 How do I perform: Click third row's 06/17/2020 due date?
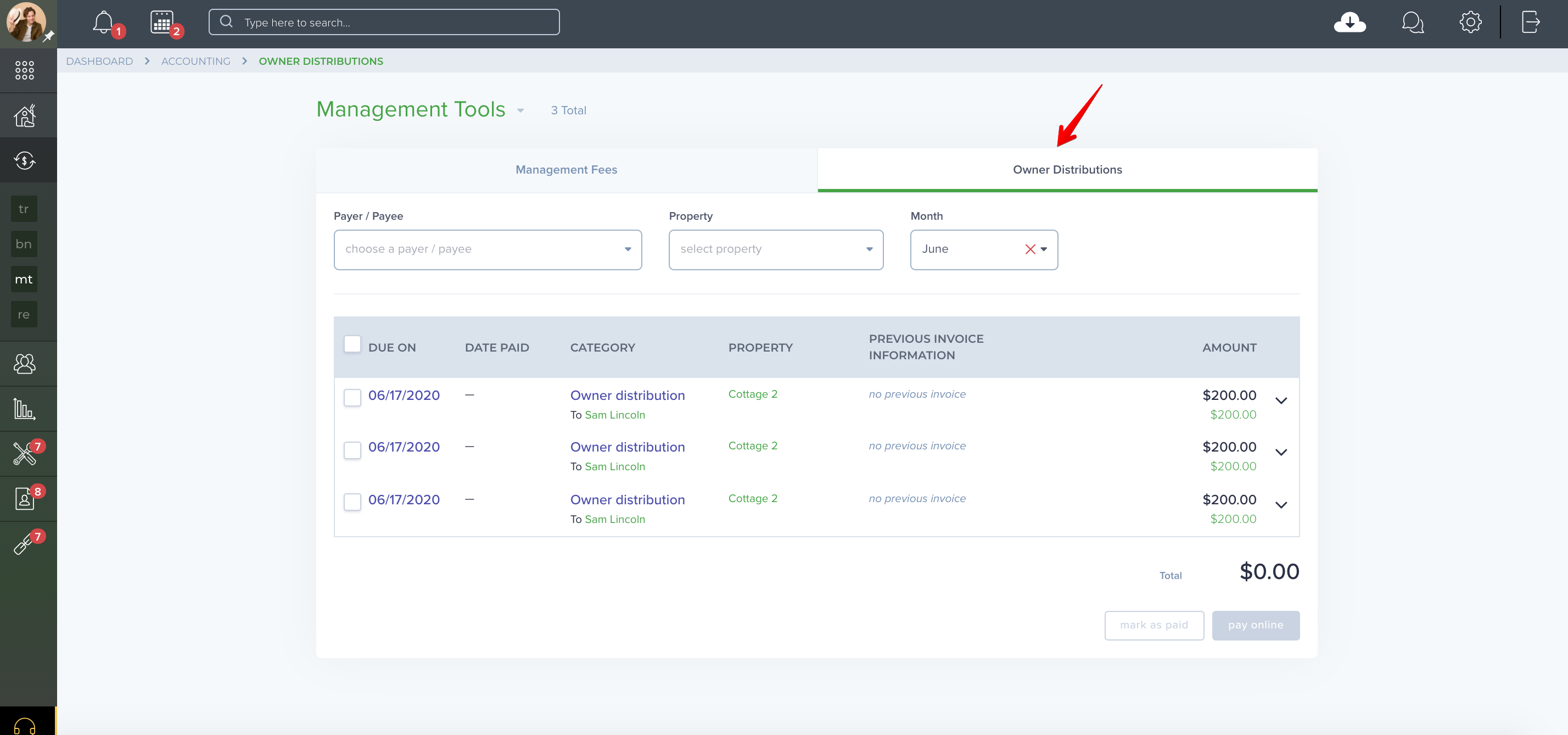[x=404, y=499]
